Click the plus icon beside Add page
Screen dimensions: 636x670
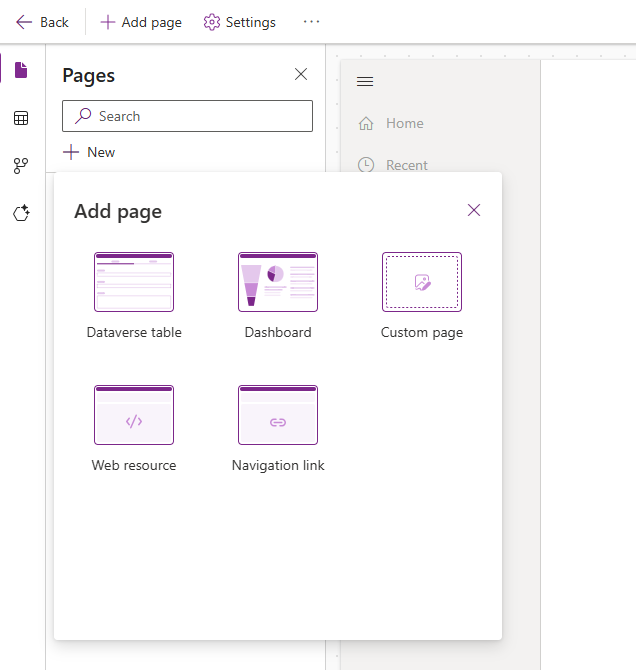[x=108, y=22]
